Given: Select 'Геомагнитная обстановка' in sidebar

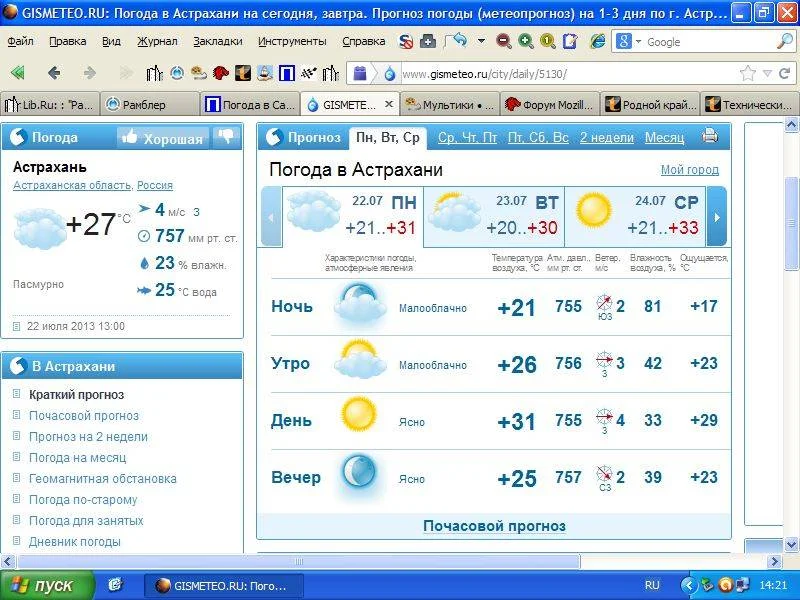Looking at the screenshot, I should click(89, 478).
